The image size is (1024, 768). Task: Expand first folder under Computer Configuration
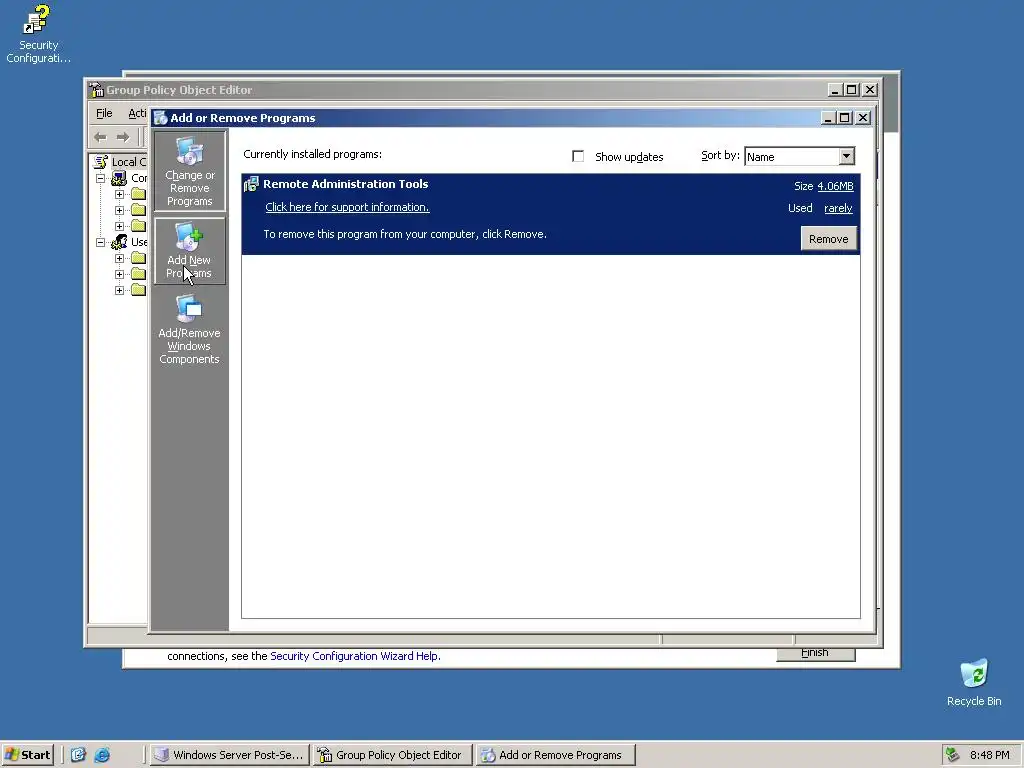(119, 194)
